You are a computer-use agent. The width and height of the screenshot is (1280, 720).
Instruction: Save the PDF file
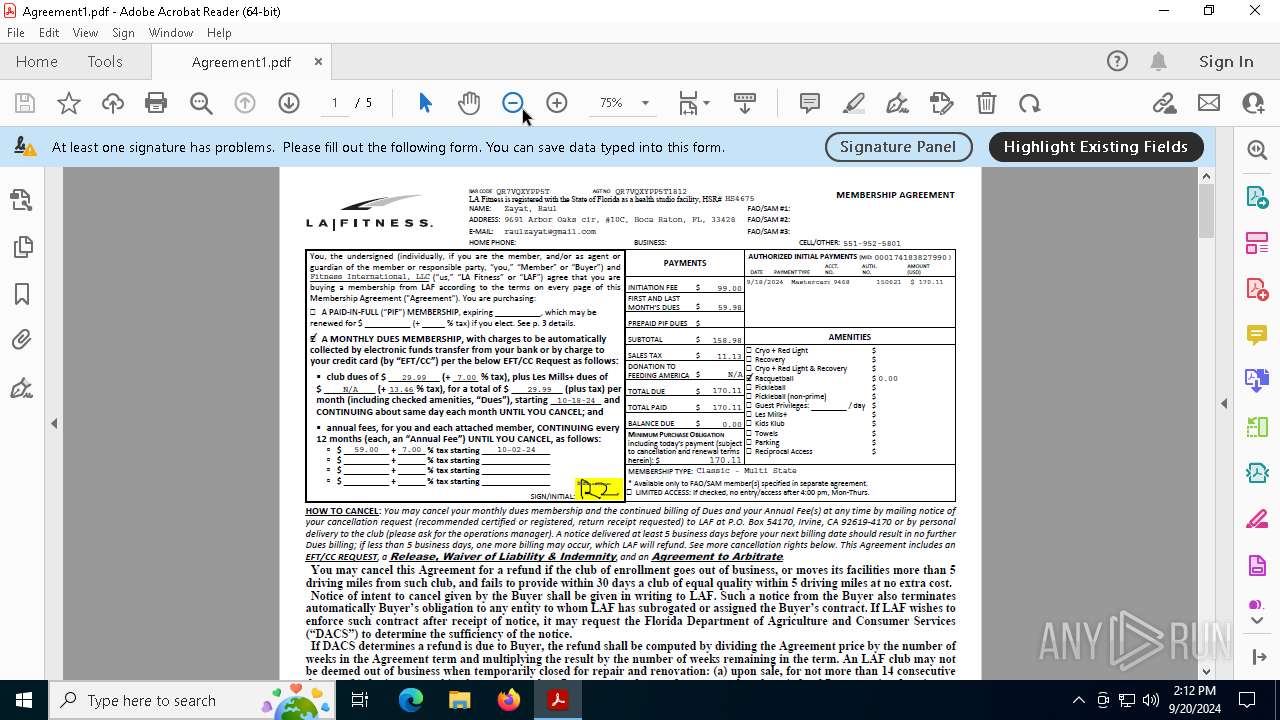click(x=25, y=103)
